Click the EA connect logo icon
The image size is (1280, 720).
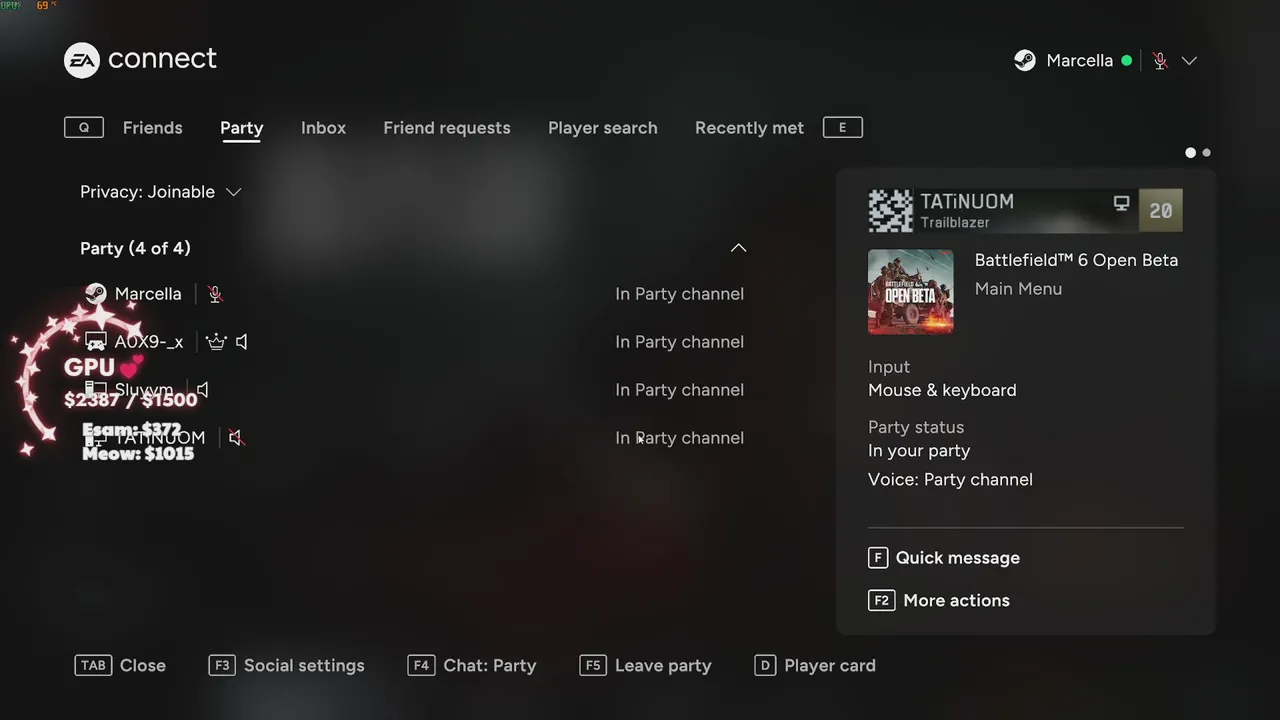[x=82, y=60]
